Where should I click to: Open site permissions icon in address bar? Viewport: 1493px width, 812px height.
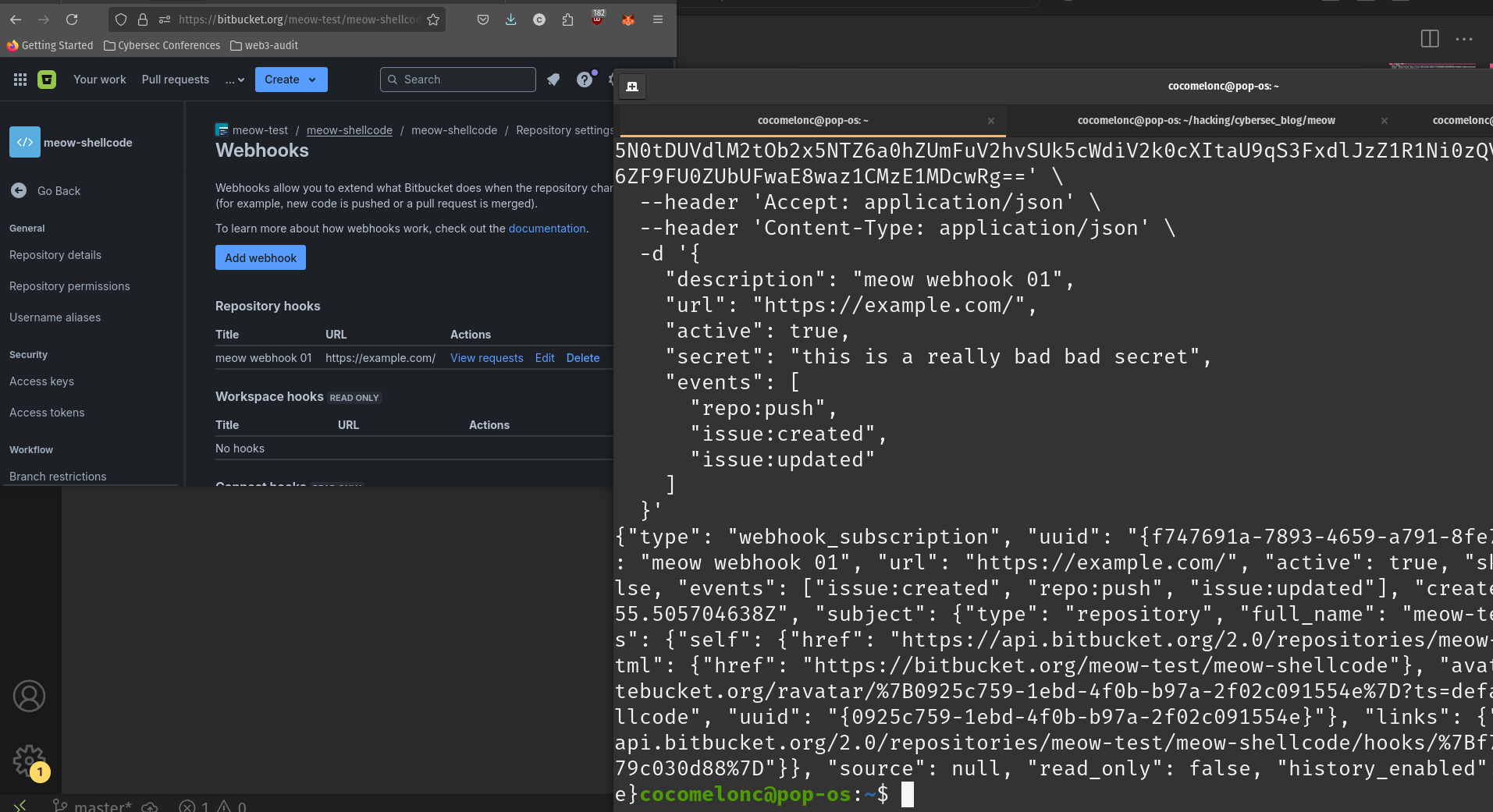pyautogui.click(x=164, y=20)
